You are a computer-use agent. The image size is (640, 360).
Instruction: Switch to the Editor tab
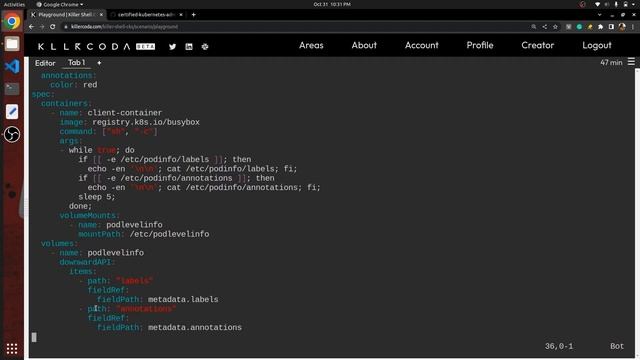point(45,63)
